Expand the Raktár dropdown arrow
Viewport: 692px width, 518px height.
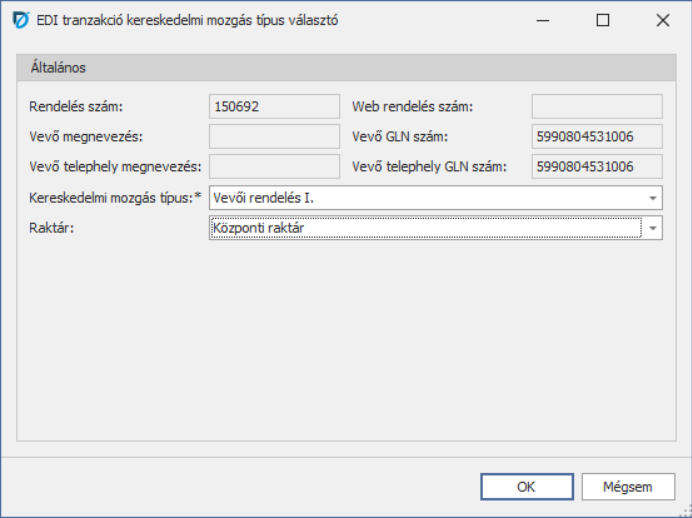(652, 229)
